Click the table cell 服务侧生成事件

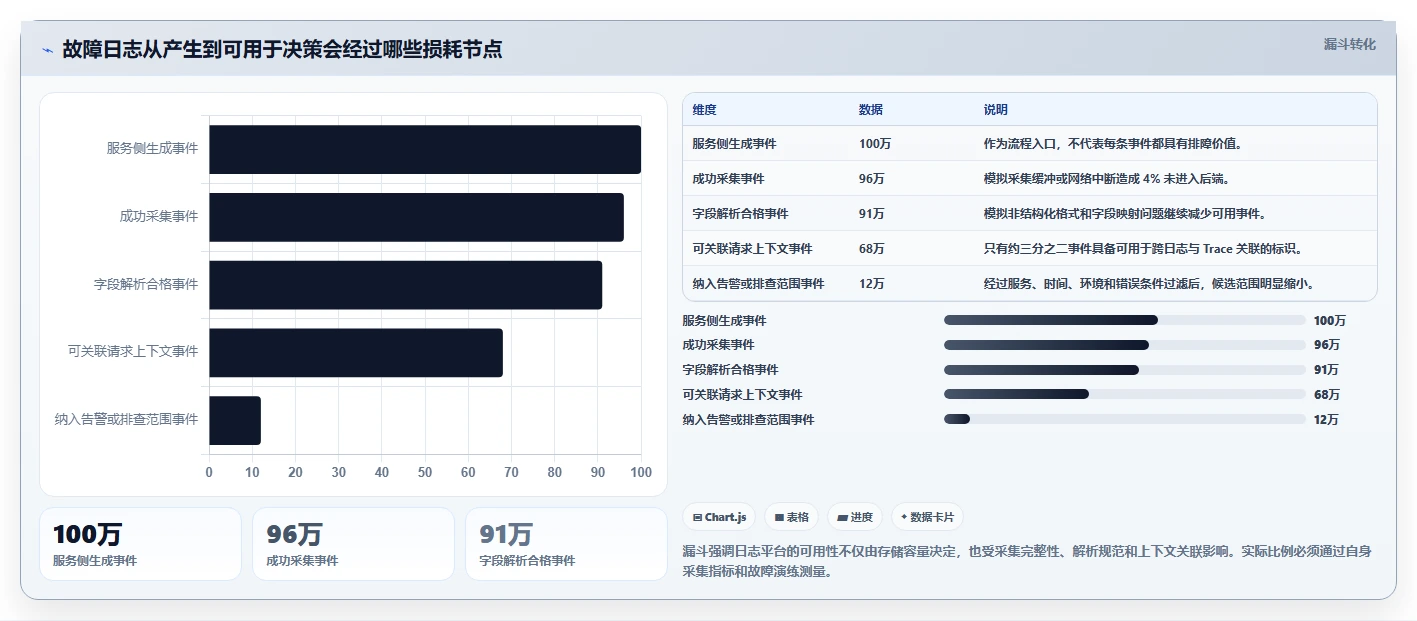734,144
